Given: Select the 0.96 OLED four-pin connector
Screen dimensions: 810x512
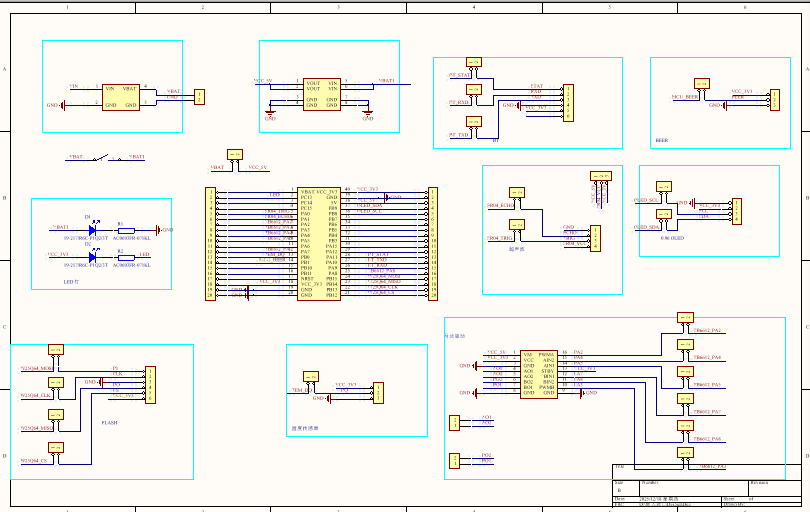Looking at the screenshot, I should pyautogui.click(x=737, y=211).
